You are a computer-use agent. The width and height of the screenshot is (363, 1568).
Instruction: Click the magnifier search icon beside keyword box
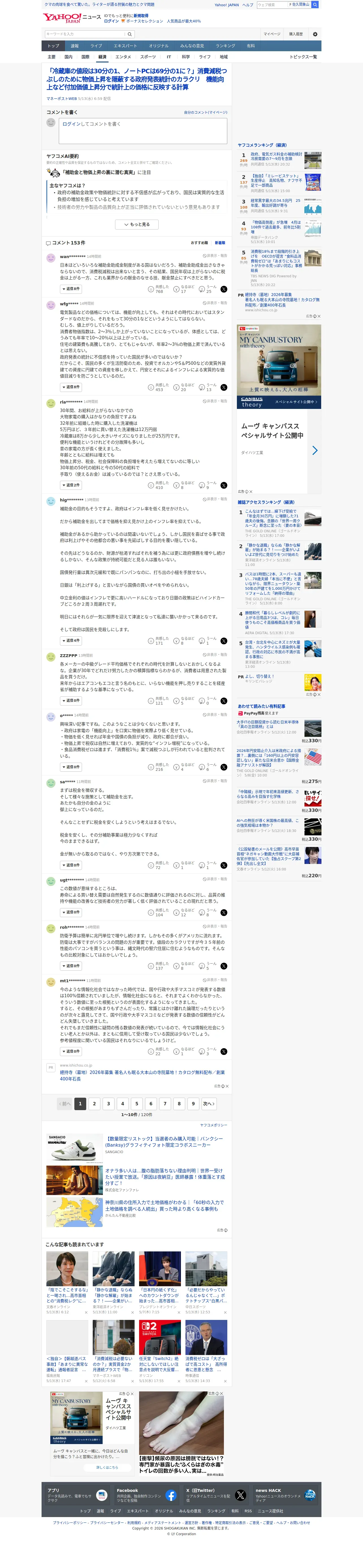pyautogui.click(x=129, y=34)
